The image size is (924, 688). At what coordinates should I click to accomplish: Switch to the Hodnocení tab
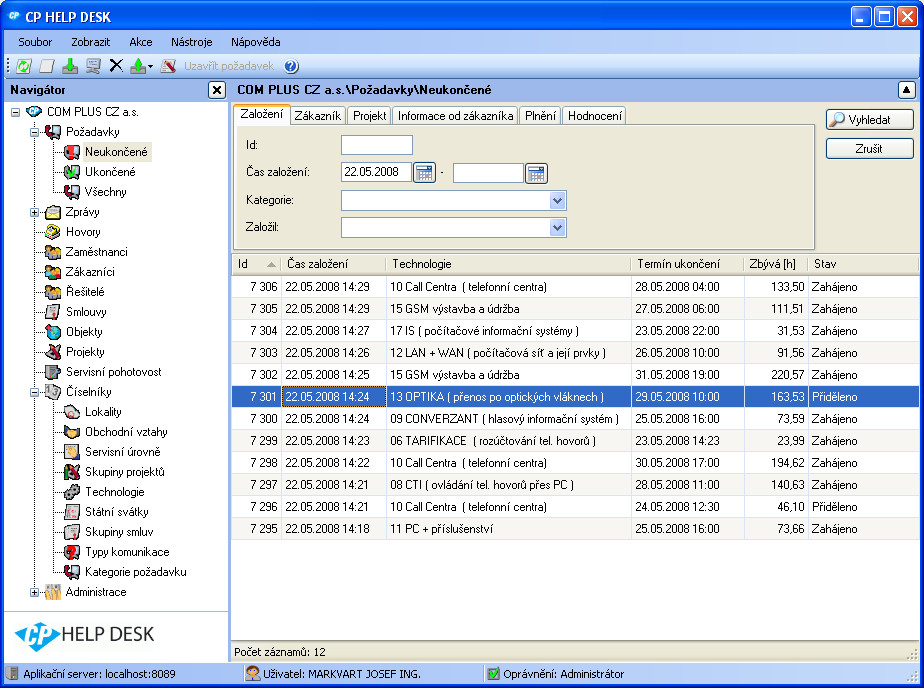coord(595,116)
